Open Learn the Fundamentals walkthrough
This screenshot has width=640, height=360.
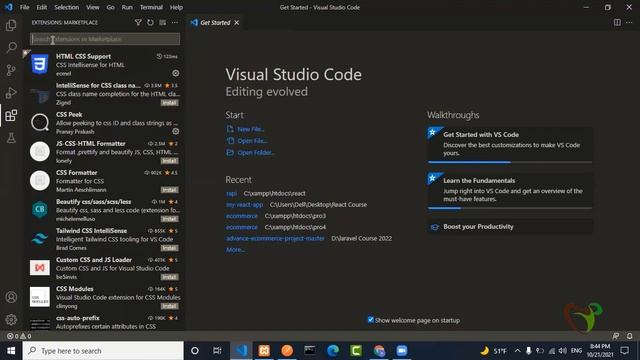510,191
